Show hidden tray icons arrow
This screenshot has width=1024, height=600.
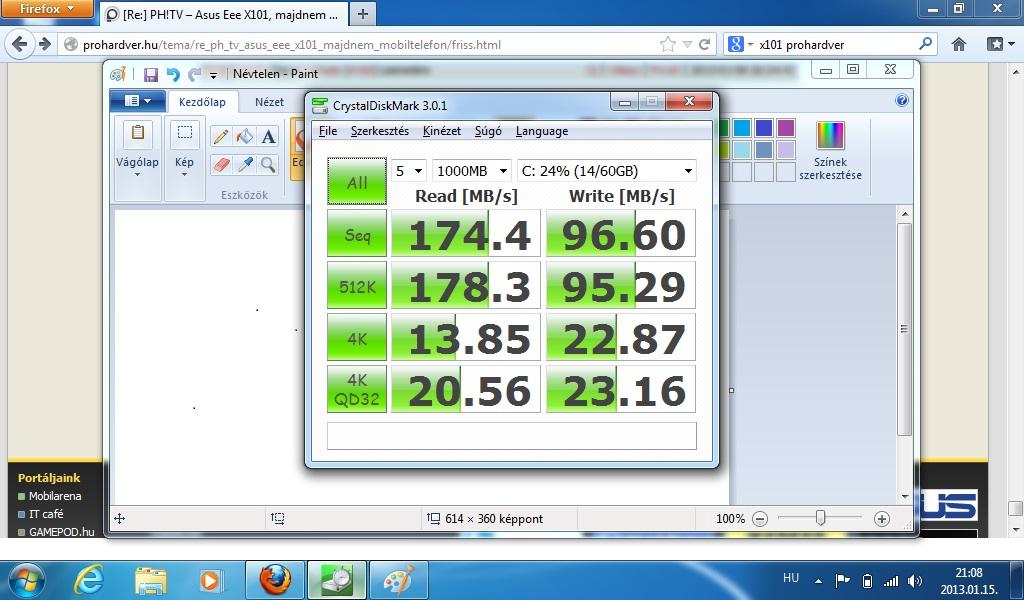coord(819,580)
